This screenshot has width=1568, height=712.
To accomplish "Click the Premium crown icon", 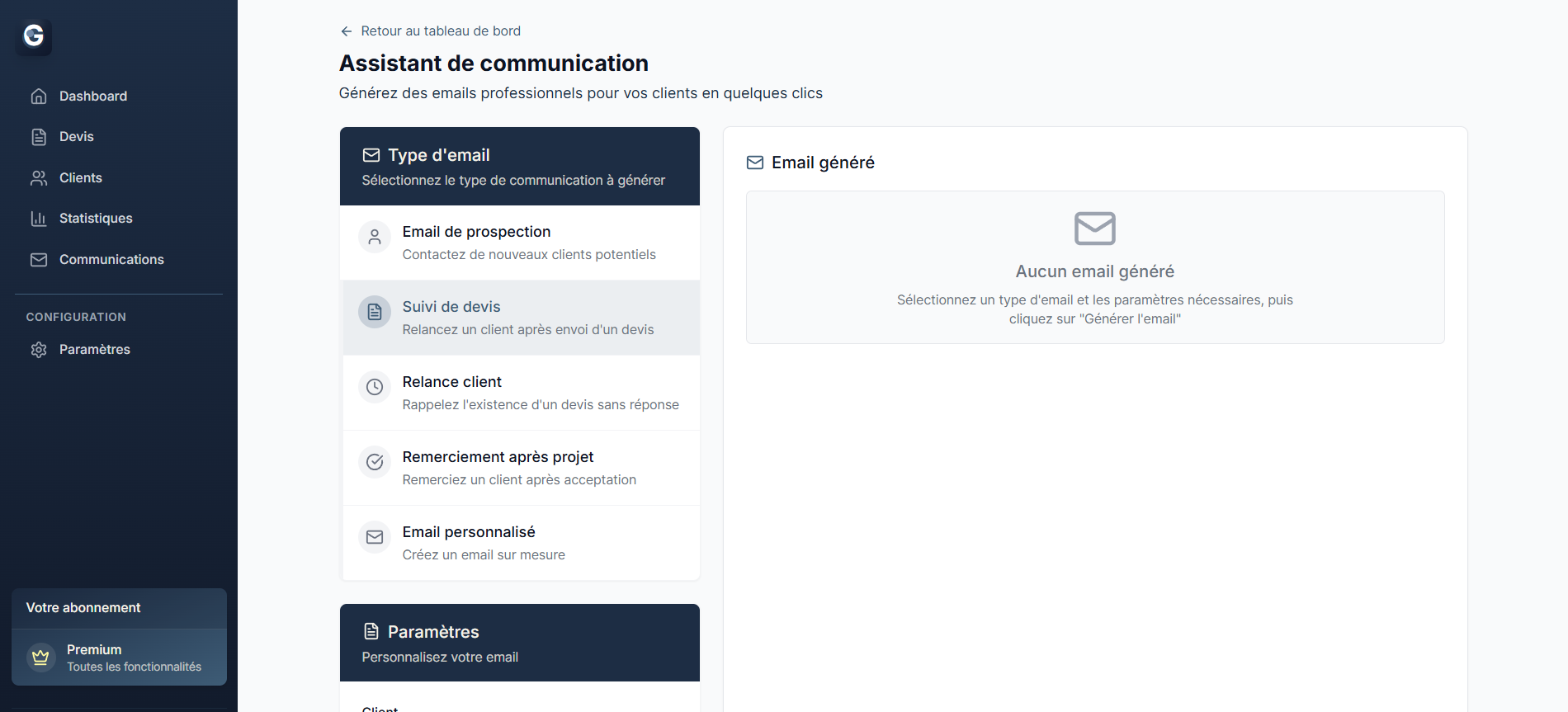I will 40,658.
